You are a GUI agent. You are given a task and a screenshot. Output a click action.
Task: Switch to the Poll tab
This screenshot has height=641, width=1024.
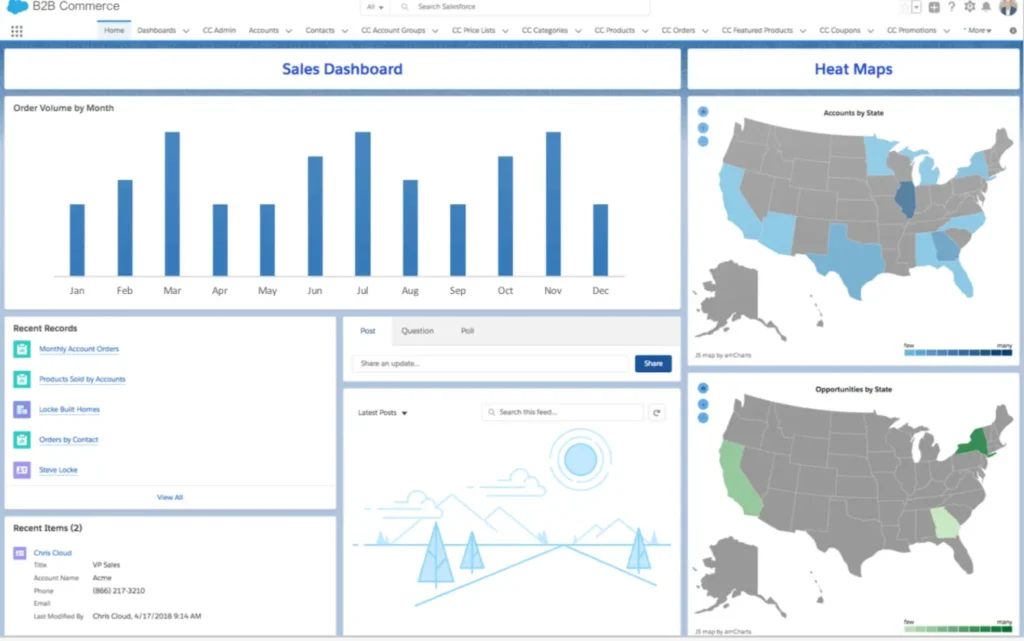pyautogui.click(x=468, y=331)
